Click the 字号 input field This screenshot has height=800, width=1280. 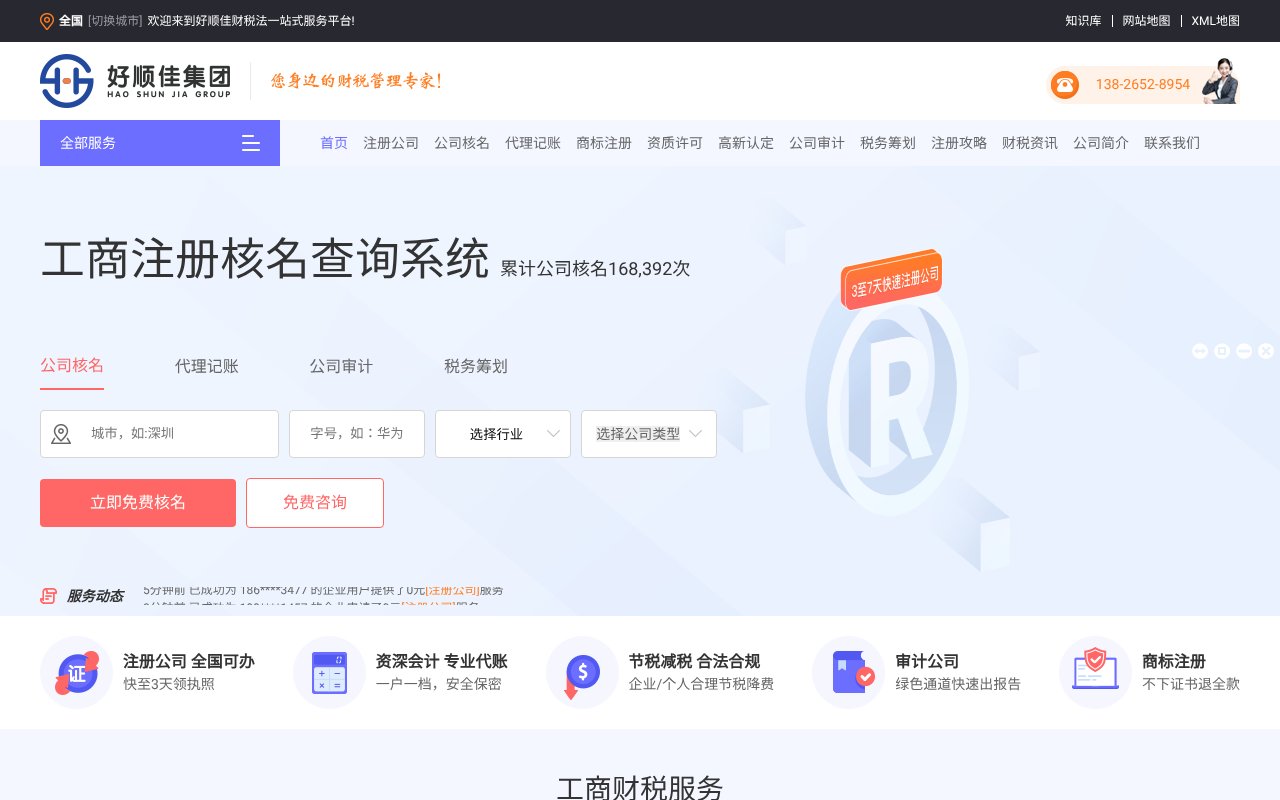coord(356,434)
